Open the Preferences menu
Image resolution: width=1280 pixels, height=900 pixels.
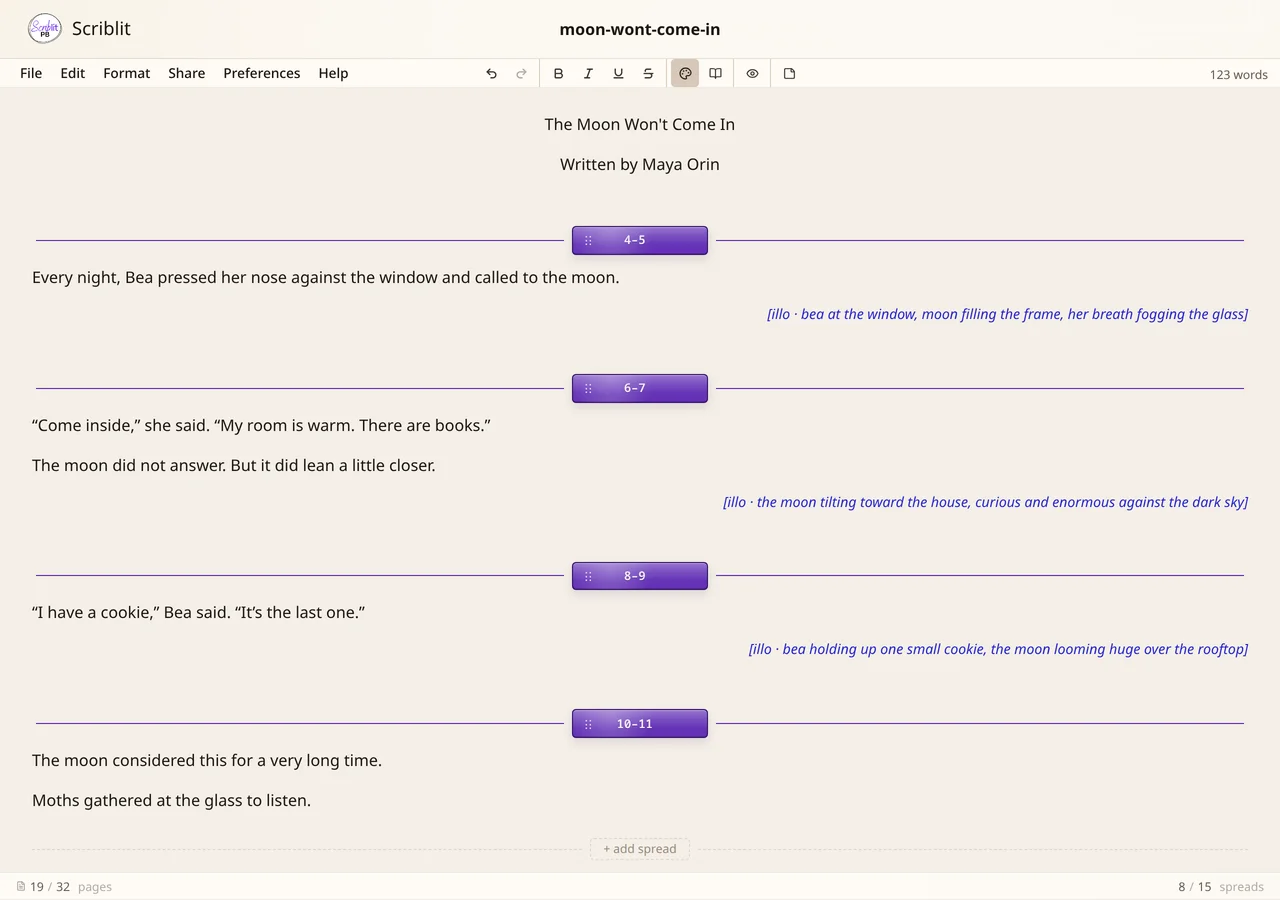(262, 73)
